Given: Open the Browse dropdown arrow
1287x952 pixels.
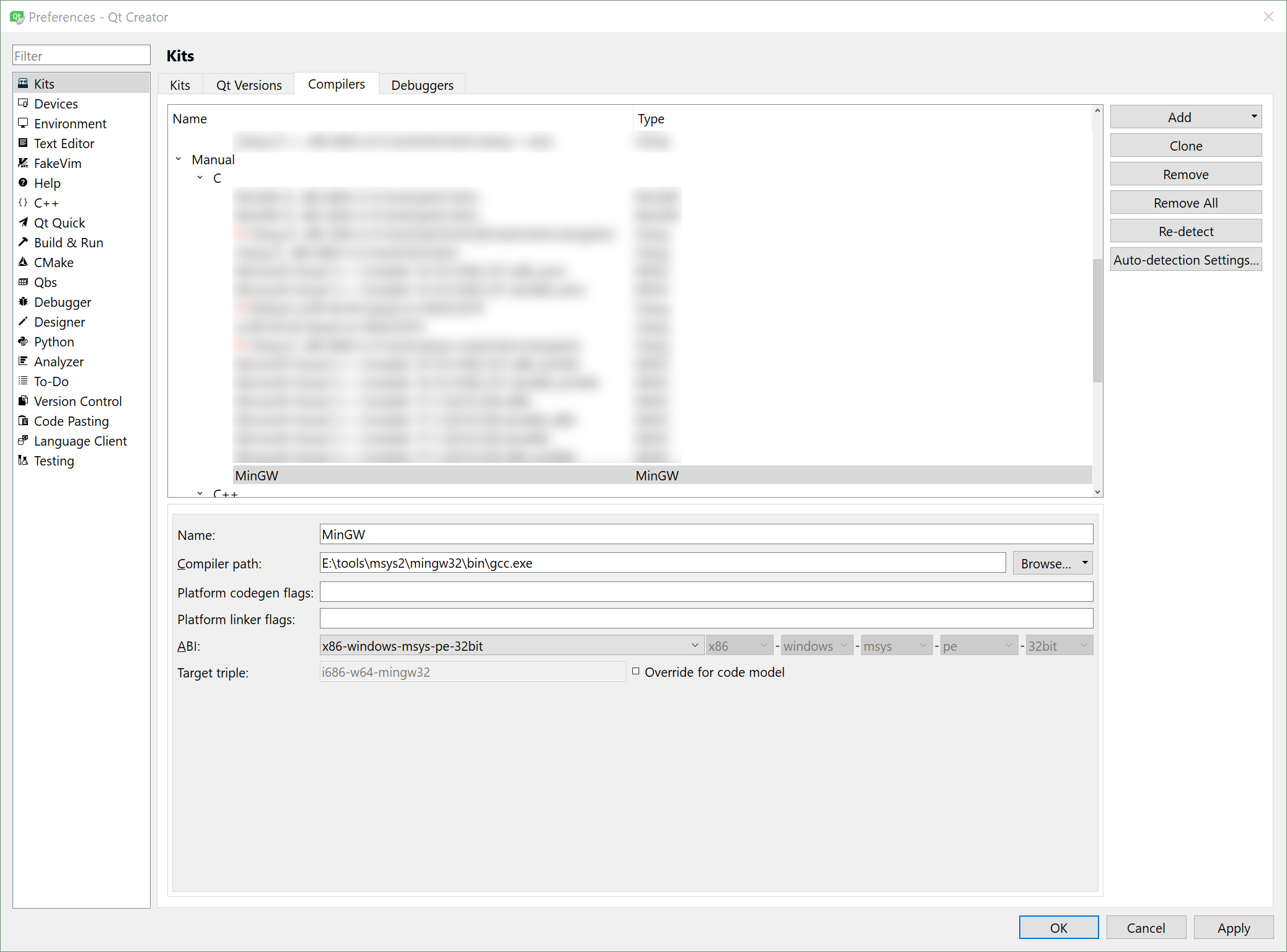Looking at the screenshot, I should pyautogui.click(x=1085, y=563).
